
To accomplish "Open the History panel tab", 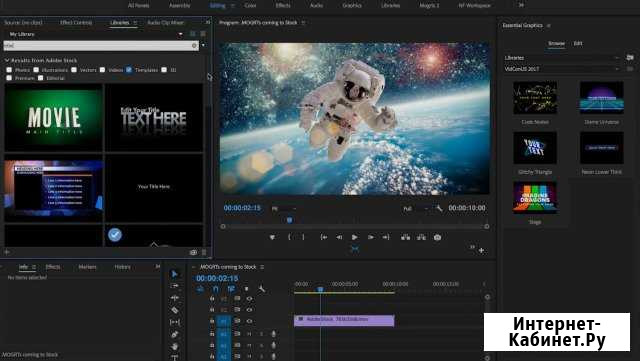I will (x=122, y=267).
